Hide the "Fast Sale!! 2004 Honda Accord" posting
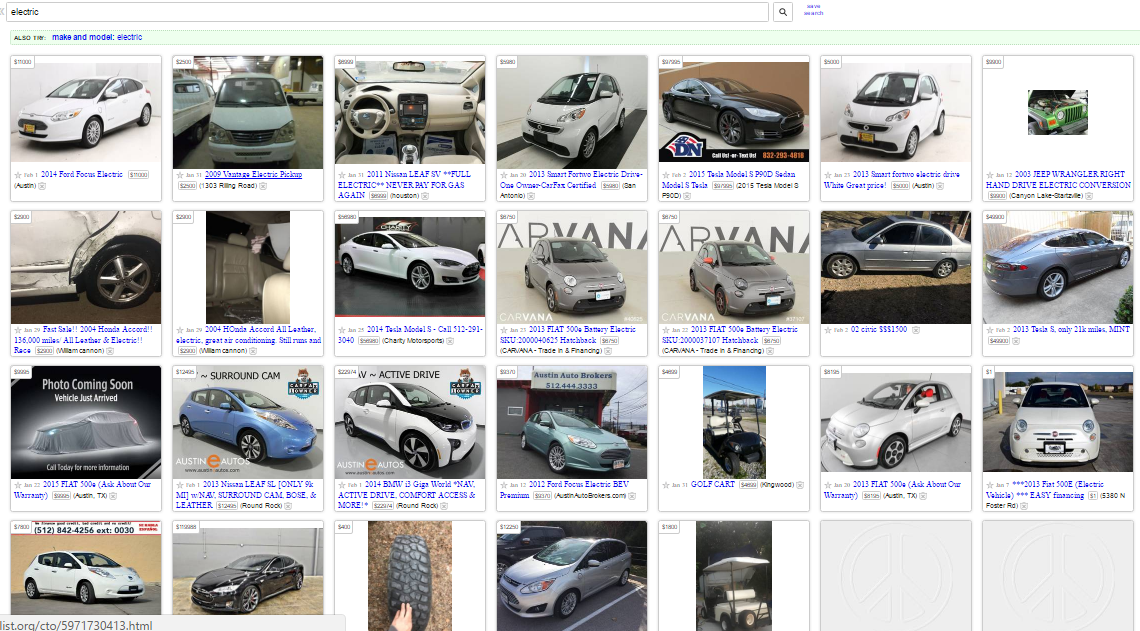 (x=110, y=350)
